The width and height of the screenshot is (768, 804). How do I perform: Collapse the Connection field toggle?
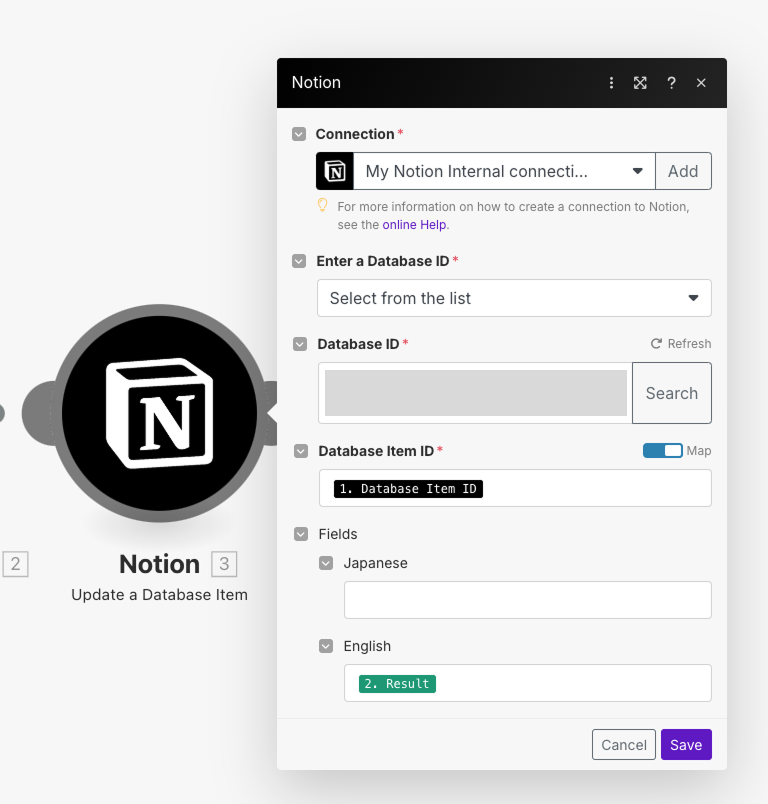pos(299,134)
